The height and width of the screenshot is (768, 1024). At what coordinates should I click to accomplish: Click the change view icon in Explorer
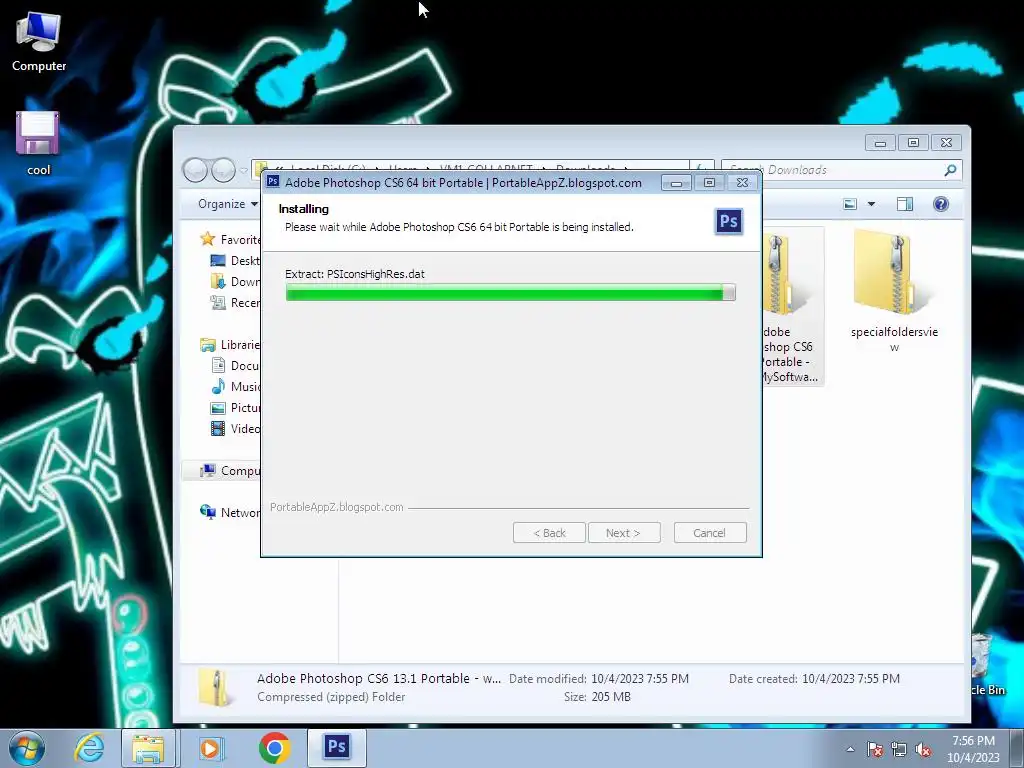click(850, 204)
